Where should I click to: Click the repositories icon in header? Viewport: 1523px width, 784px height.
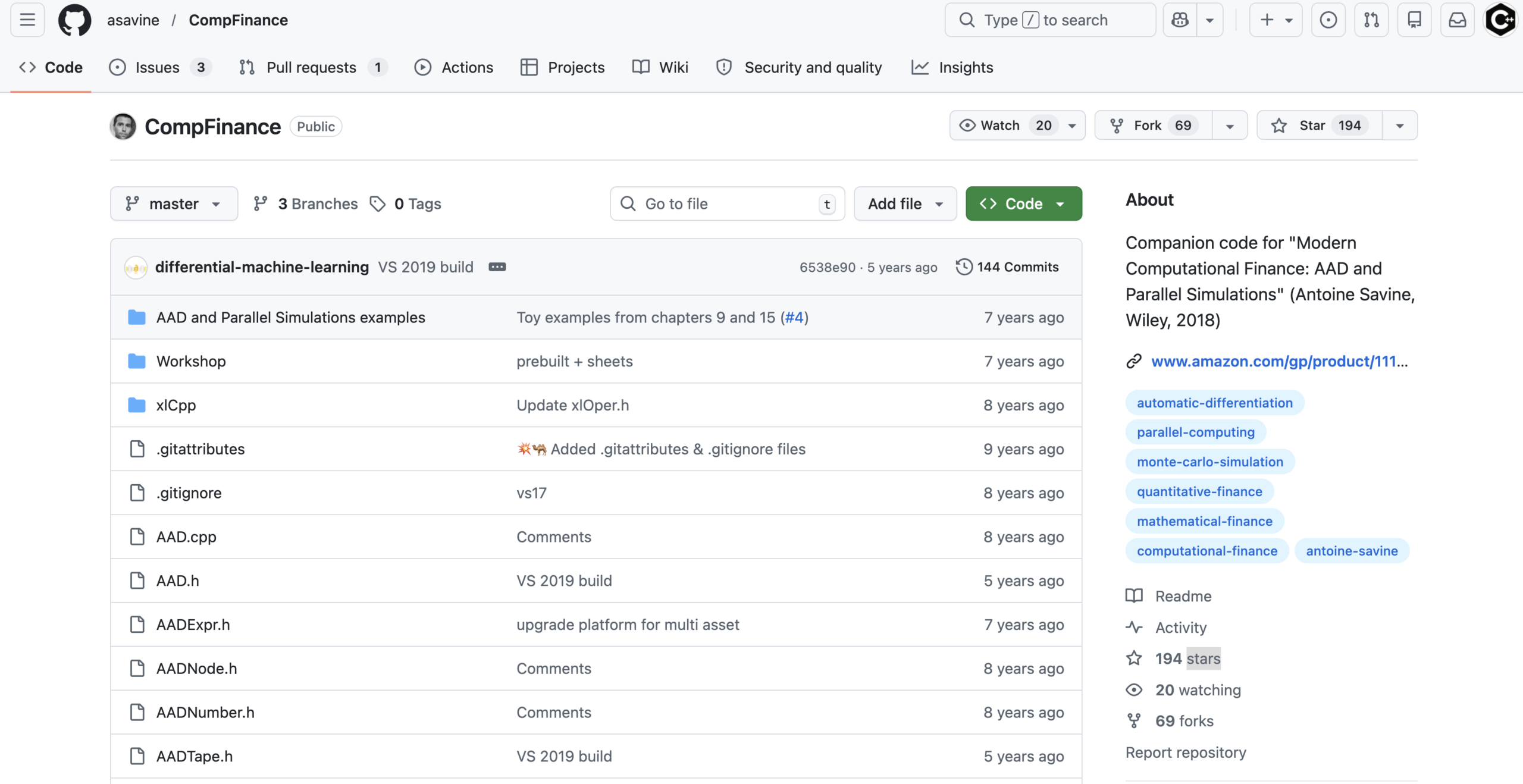[1414, 20]
